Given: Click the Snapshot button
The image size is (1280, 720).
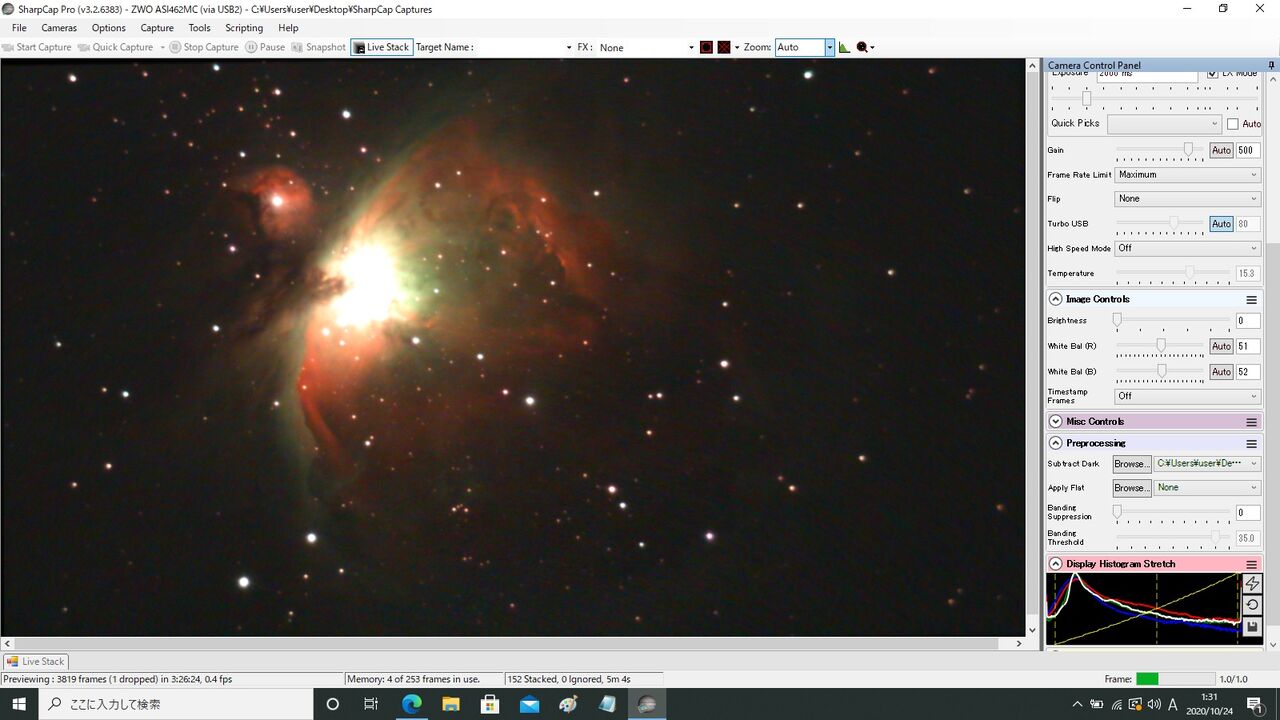Looking at the screenshot, I should pyautogui.click(x=318, y=47).
